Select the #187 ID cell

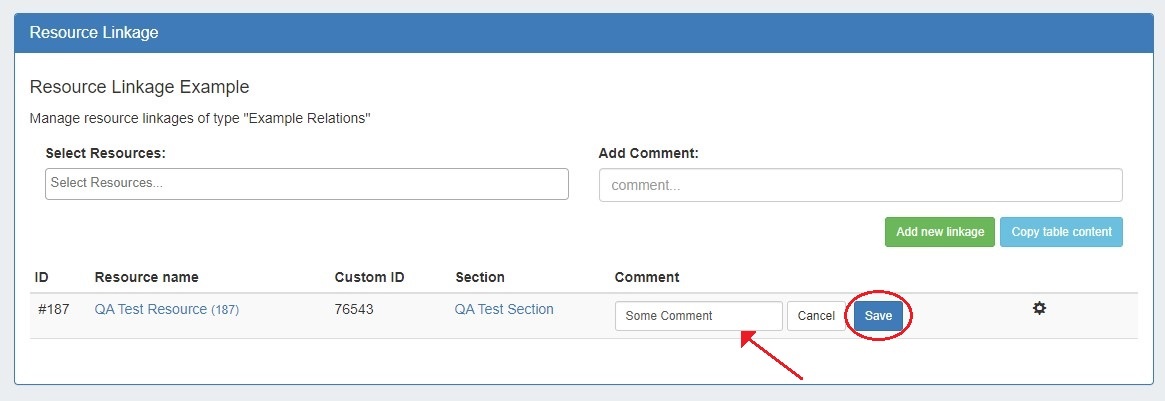click(53, 310)
